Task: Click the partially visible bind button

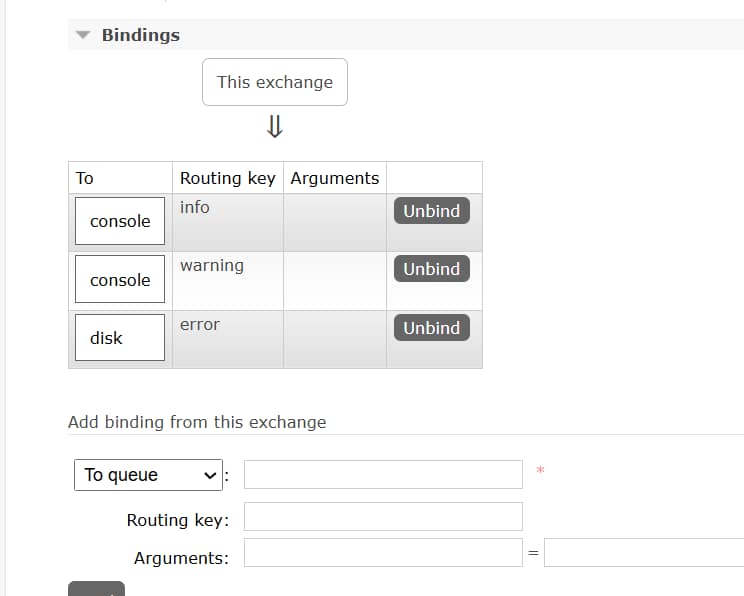Action: pyautogui.click(x=96, y=589)
